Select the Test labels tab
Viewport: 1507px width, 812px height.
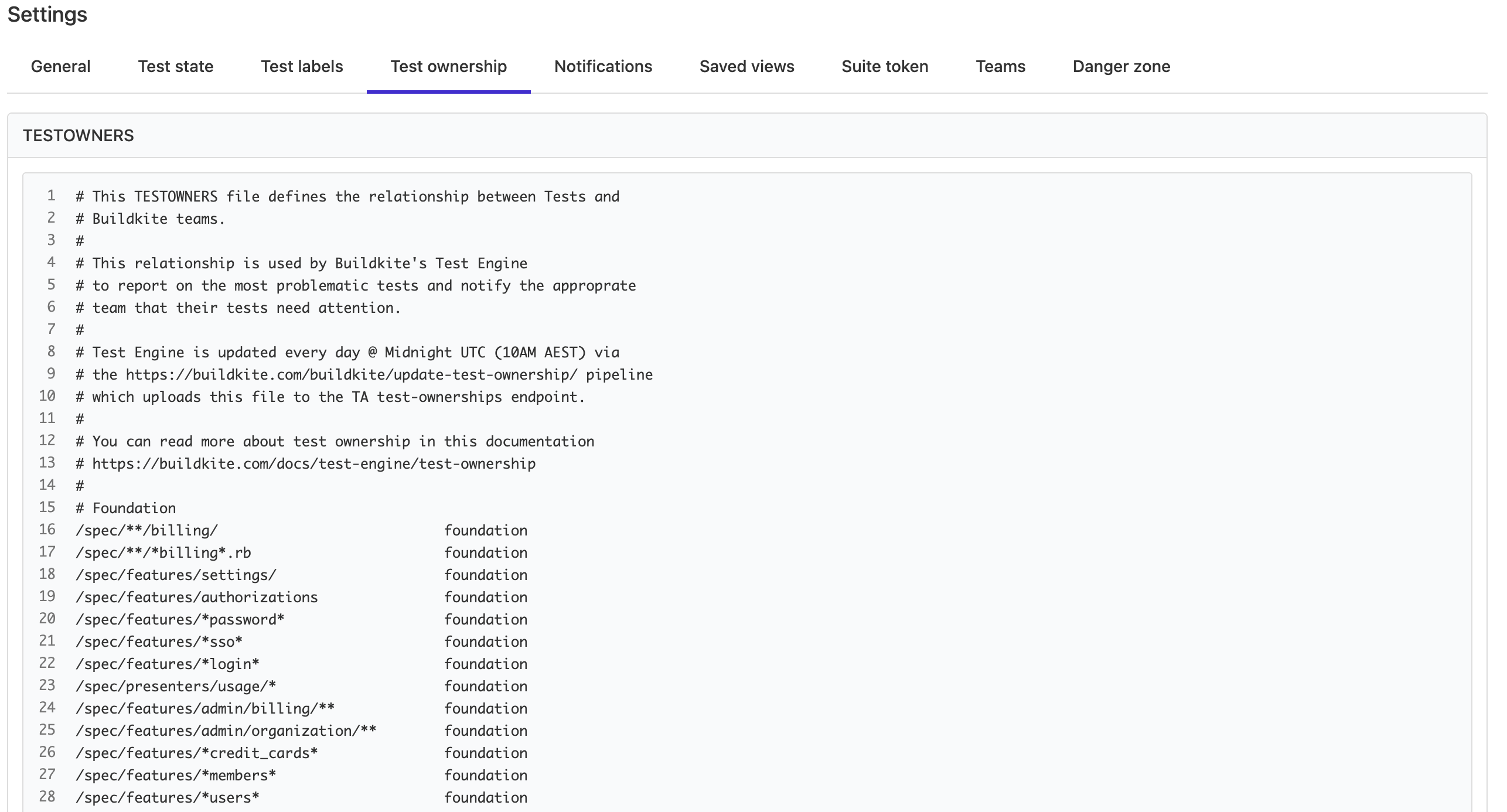[302, 66]
